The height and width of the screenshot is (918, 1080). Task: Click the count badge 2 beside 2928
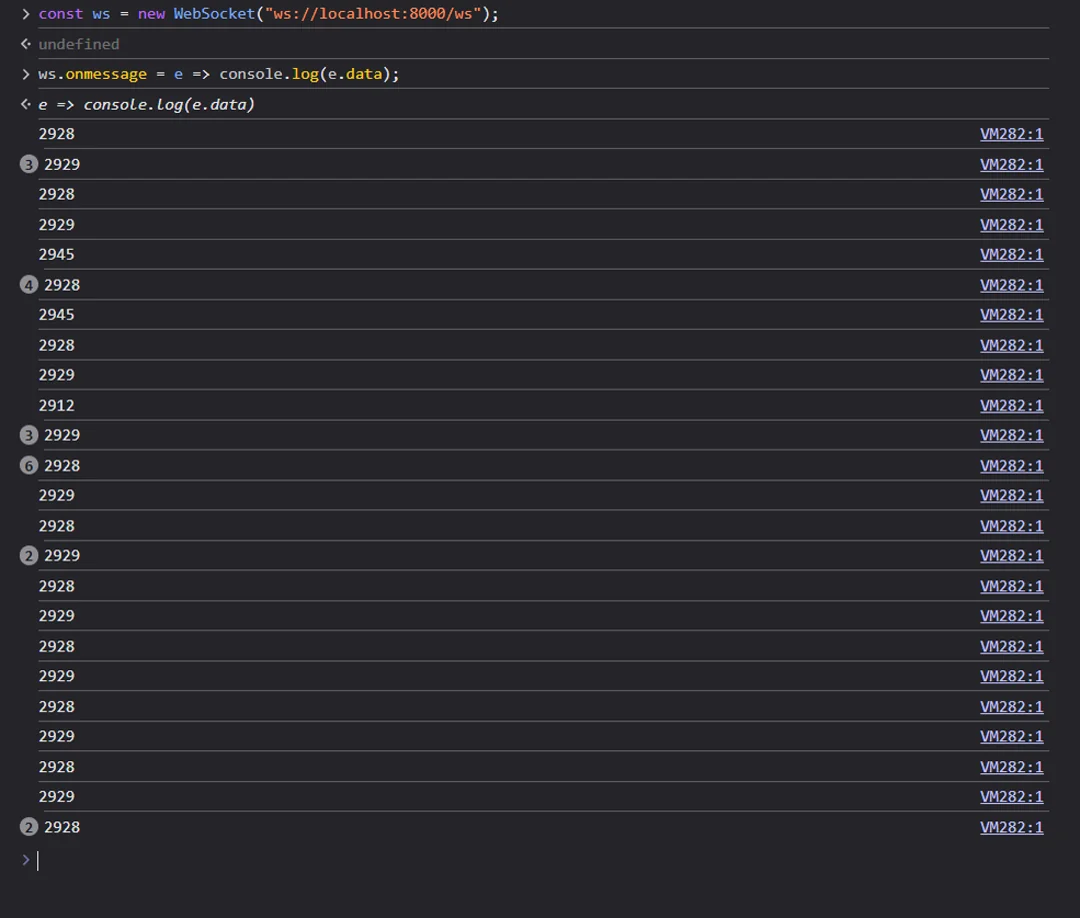28,827
